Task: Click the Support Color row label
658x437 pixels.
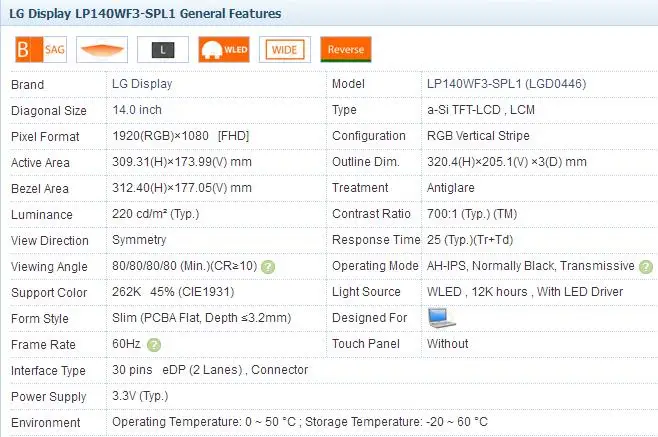Action: pyautogui.click(x=49, y=293)
